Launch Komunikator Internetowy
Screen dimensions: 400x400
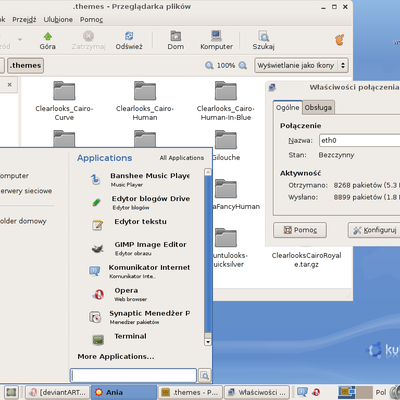tap(140, 271)
